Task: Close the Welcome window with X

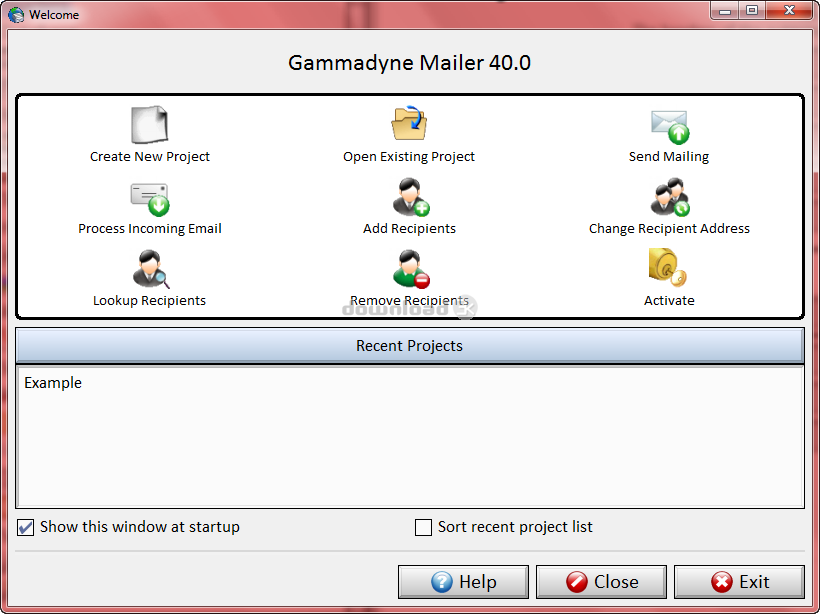Action: click(789, 10)
